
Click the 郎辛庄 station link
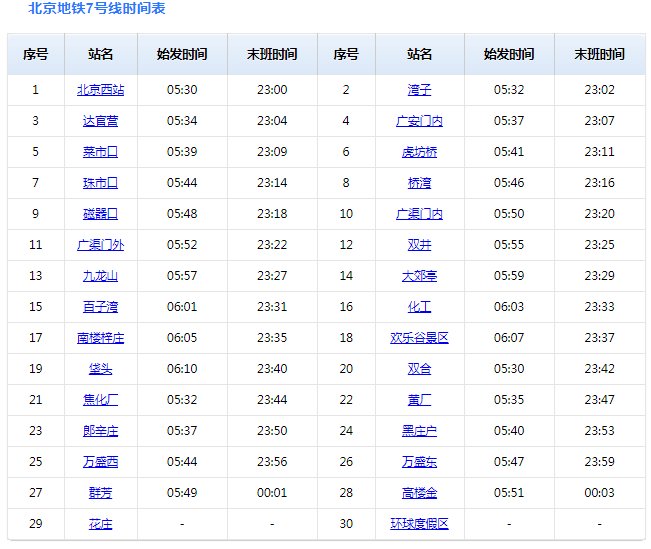pos(100,431)
